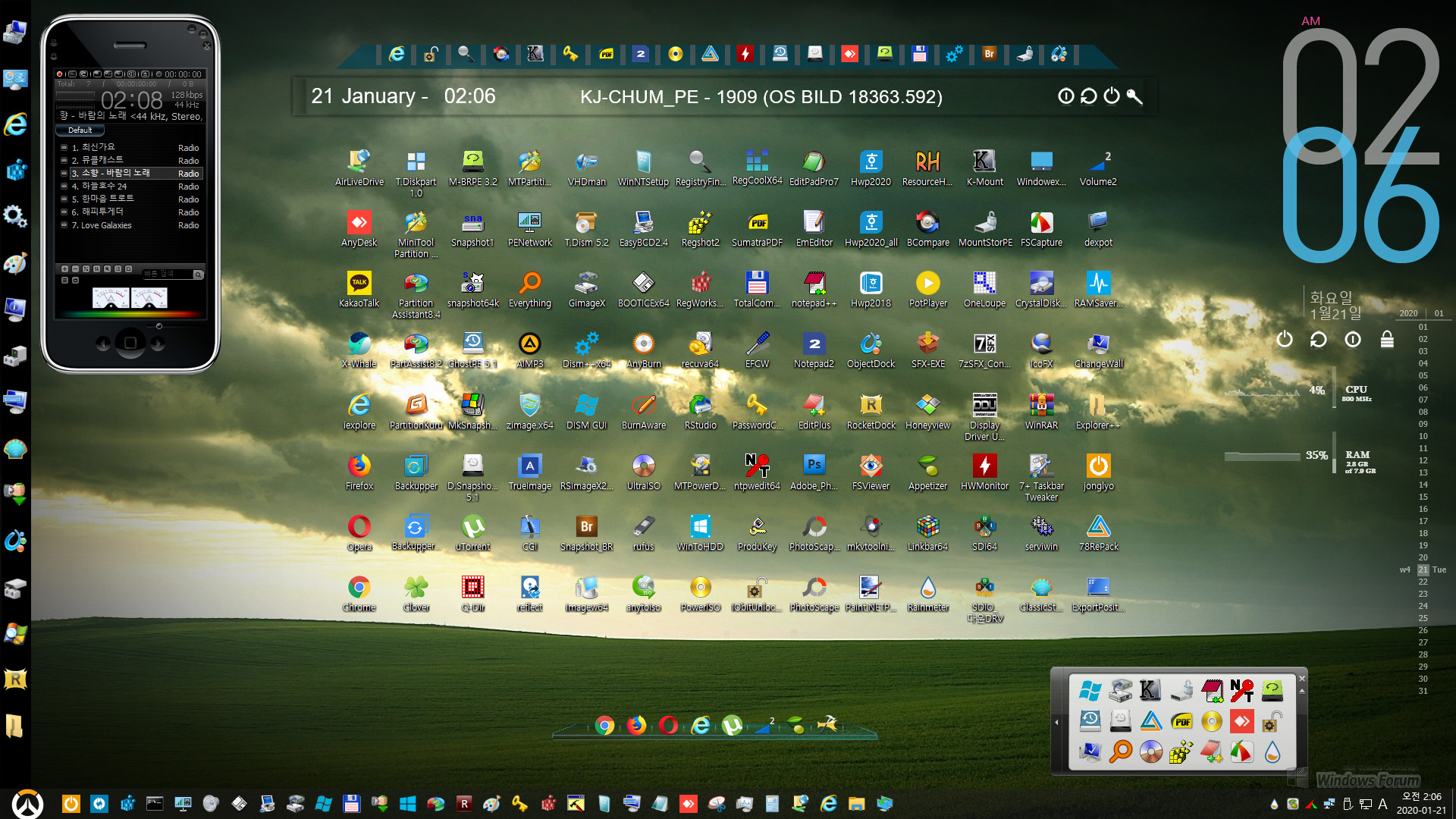
Task: Select playlist item 1. 최신가요
Action: [x=130, y=147]
